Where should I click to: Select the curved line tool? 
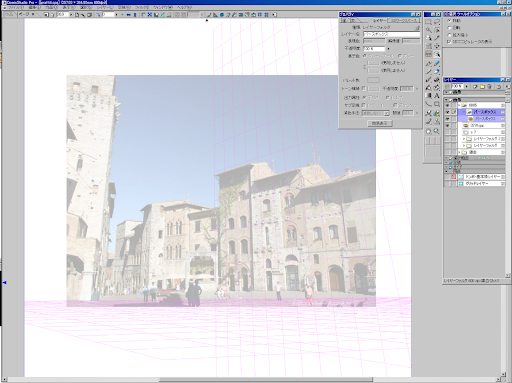(428, 104)
